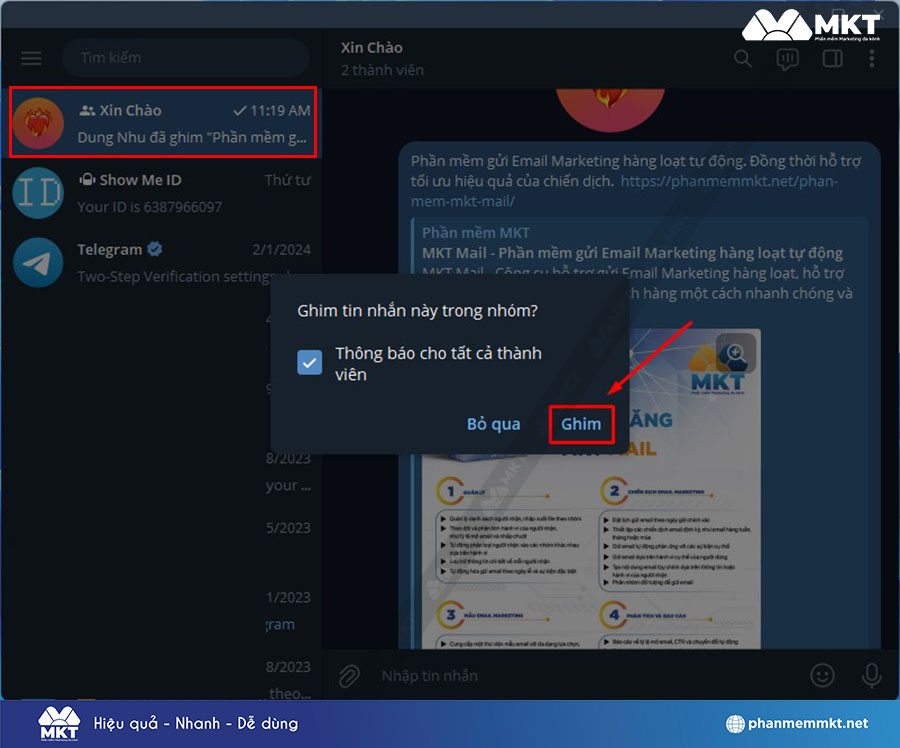The image size is (900, 748).
Task: Open the three-dot chat options menu
Action: click(x=871, y=58)
